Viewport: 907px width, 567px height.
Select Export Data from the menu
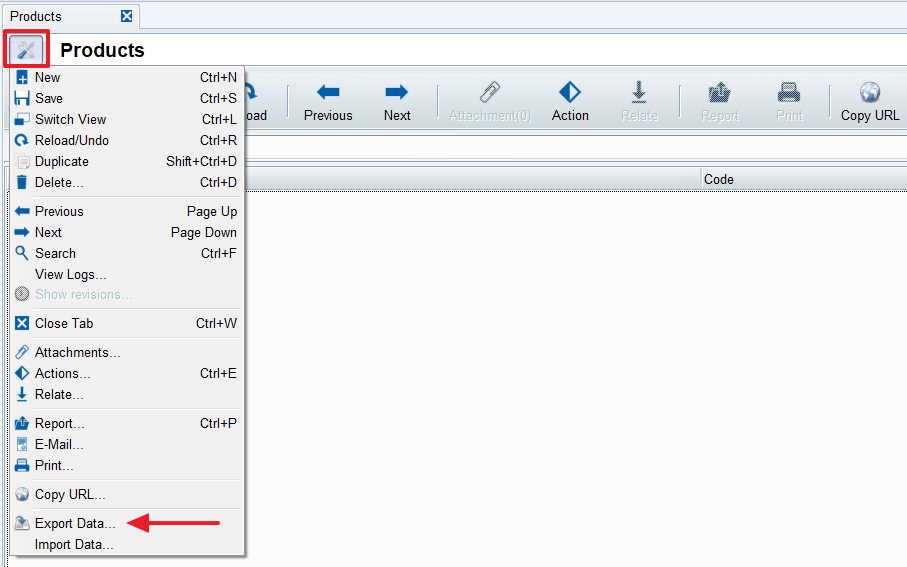pyautogui.click(x=75, y=523)
